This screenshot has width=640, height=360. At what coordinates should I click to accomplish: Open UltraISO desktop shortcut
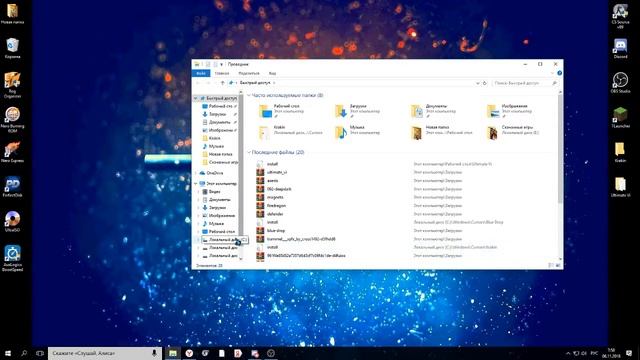(12, 221)
